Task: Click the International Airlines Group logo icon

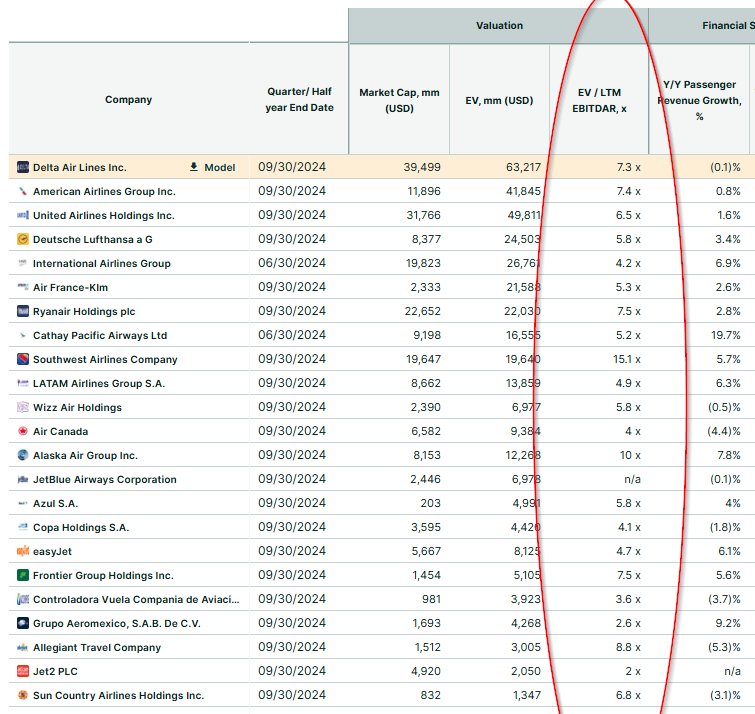Action: (x=23, y=263)
